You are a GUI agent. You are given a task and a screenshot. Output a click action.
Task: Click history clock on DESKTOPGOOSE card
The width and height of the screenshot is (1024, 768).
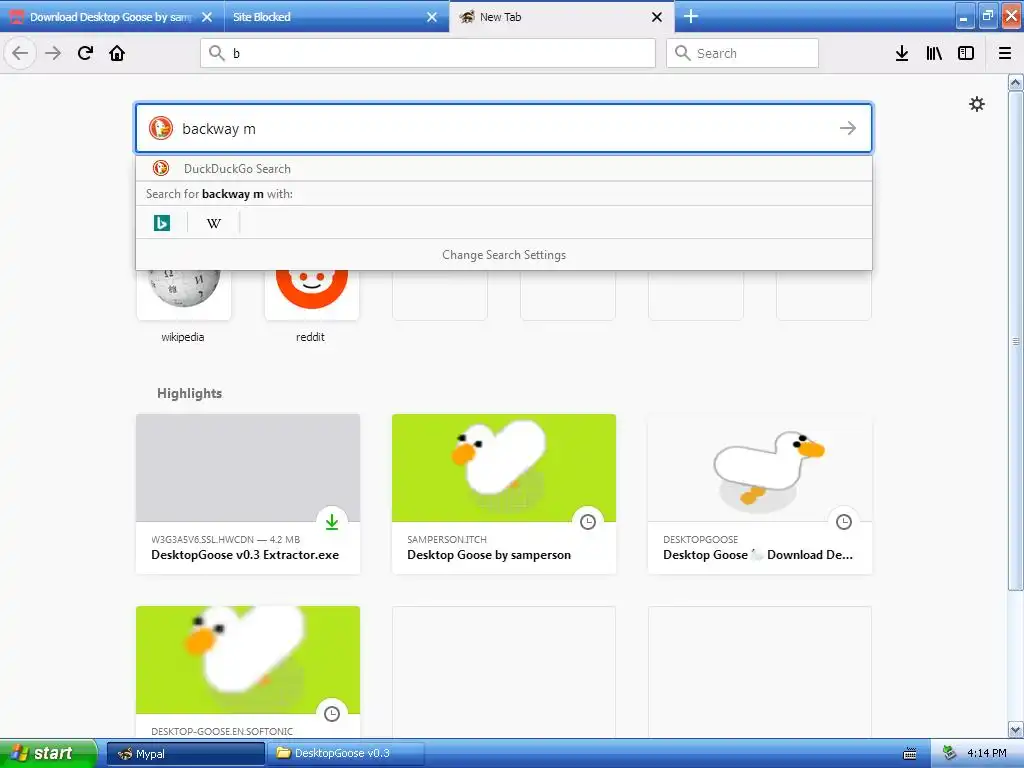coord(844,522)
